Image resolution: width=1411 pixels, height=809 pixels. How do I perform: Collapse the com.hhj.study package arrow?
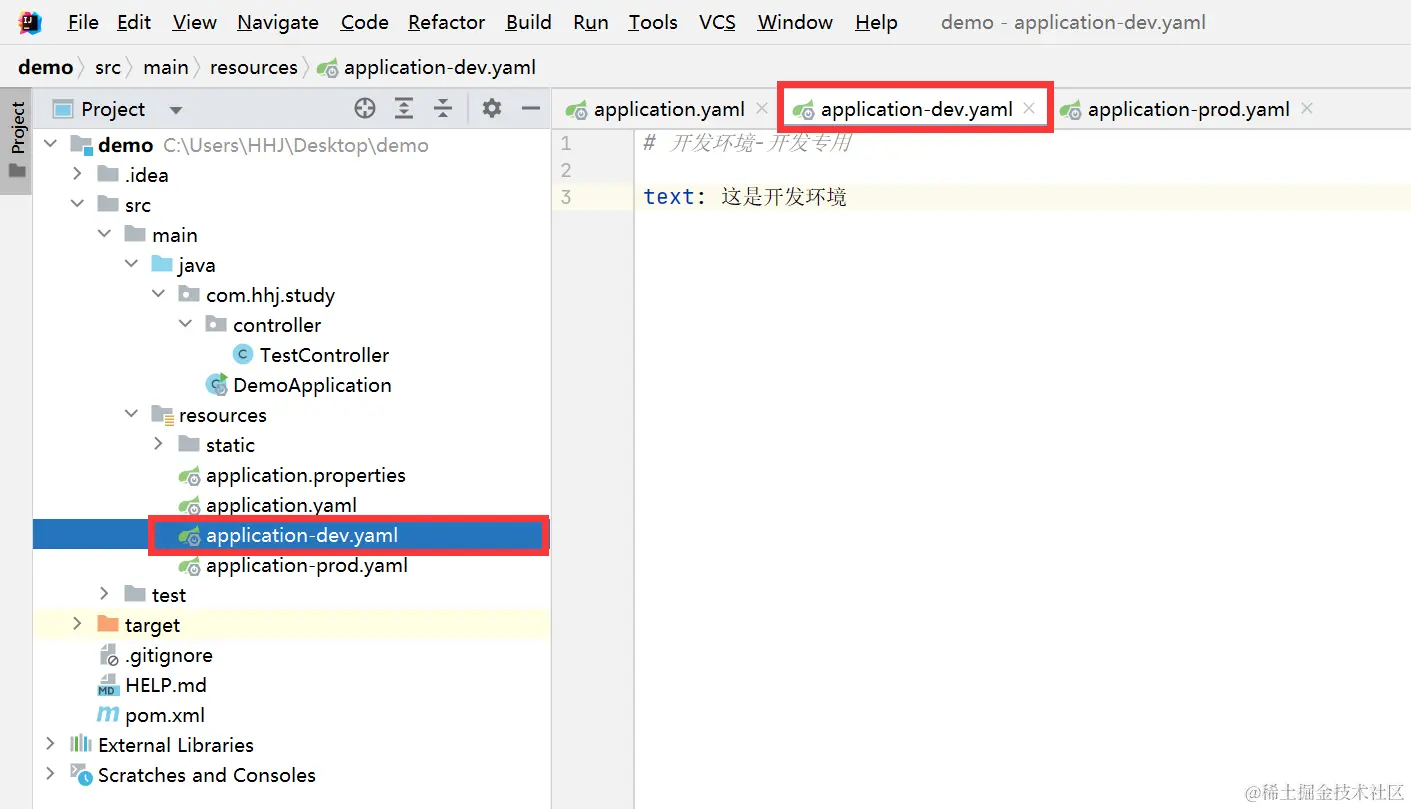(x=158, y=294)
